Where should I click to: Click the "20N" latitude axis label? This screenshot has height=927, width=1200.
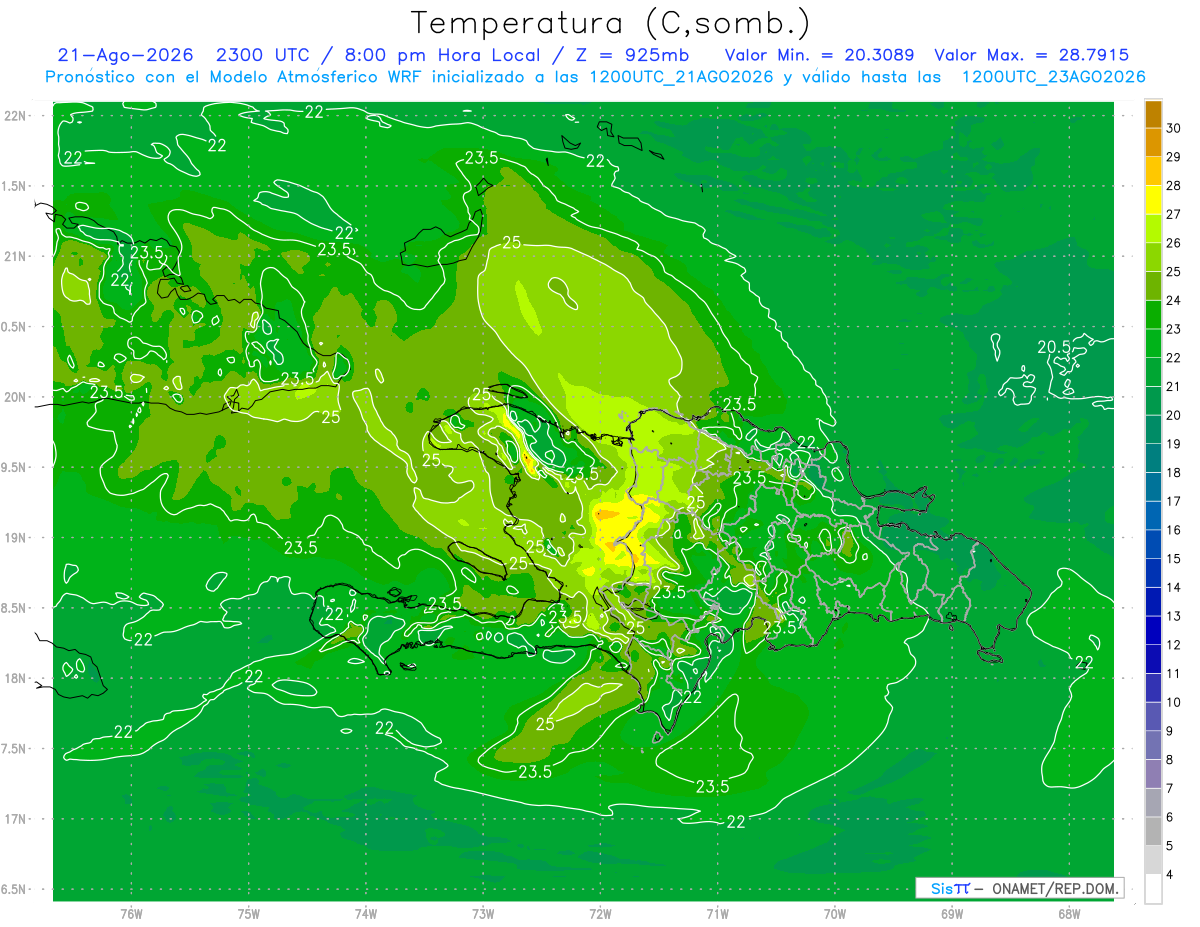coord(16,397)
